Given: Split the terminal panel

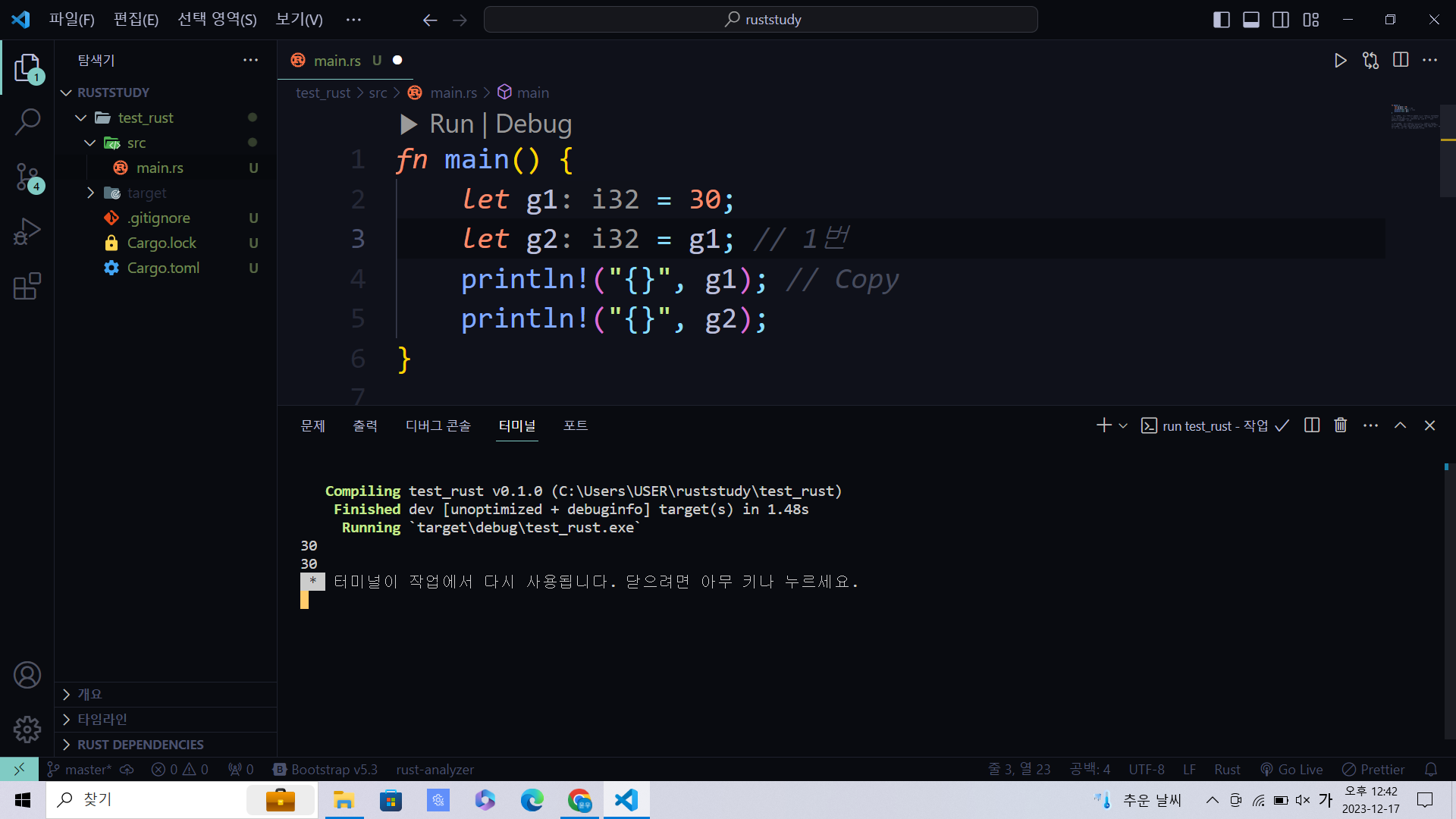Looking at the screenshot, I should click(x=1312, y=425).
